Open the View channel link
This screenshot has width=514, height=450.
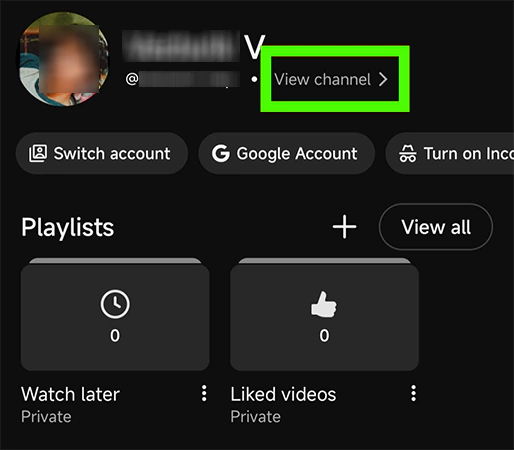point(331,79)
